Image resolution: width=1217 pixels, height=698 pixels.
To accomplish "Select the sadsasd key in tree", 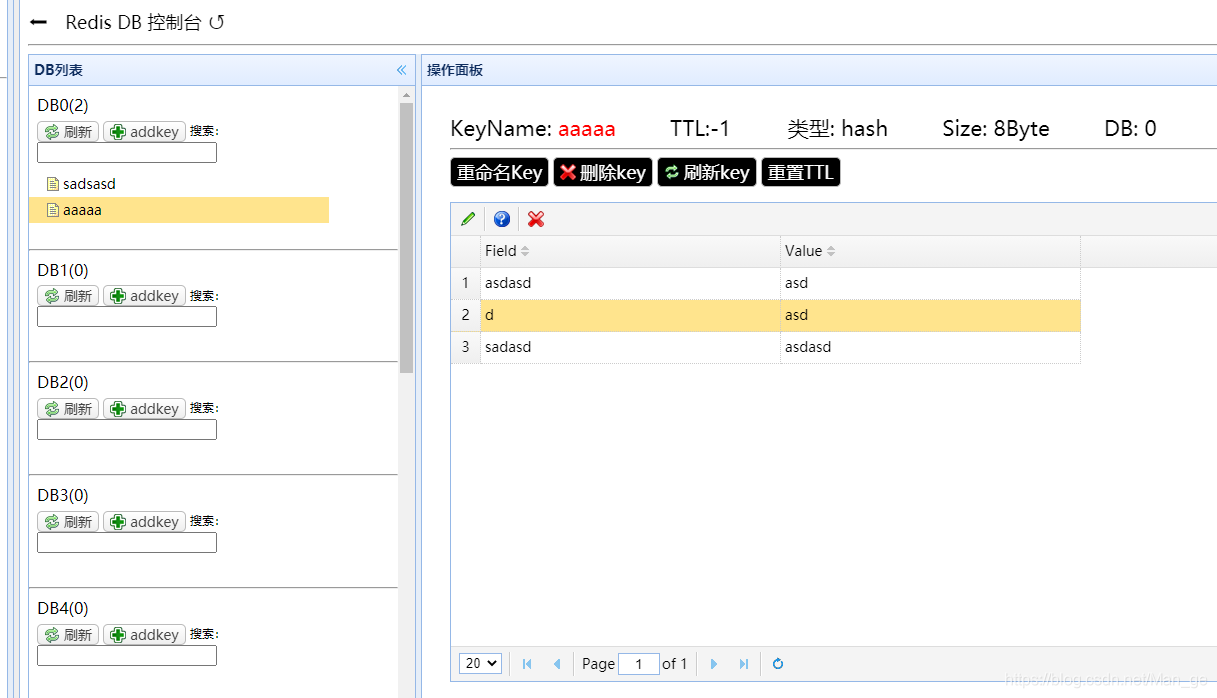I will point(89,184).
